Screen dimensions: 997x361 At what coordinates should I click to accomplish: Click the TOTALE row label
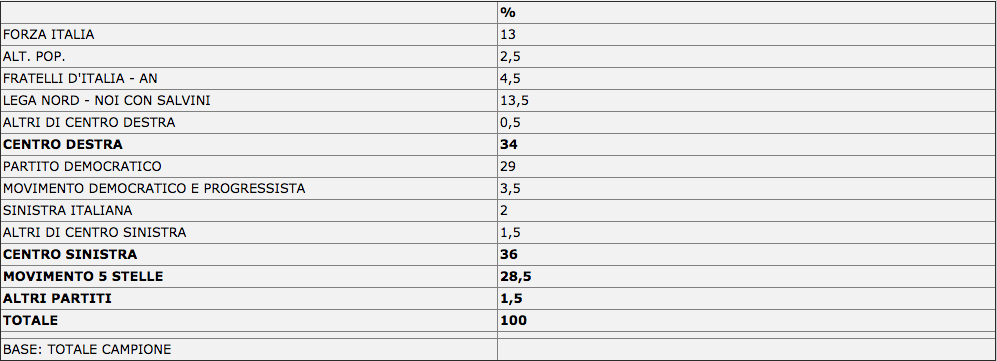pyautogui.click(x=31, y=320)
